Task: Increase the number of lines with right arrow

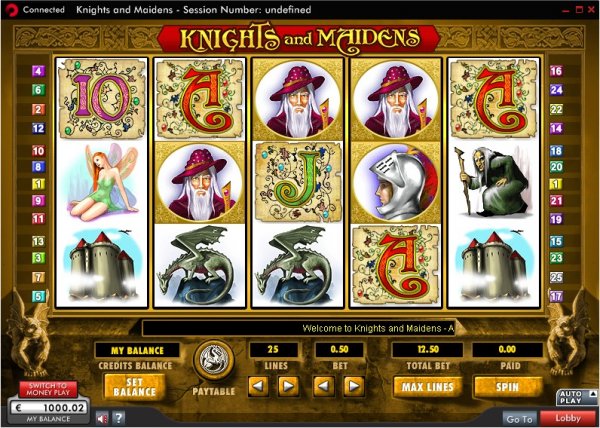Action: 288,386
